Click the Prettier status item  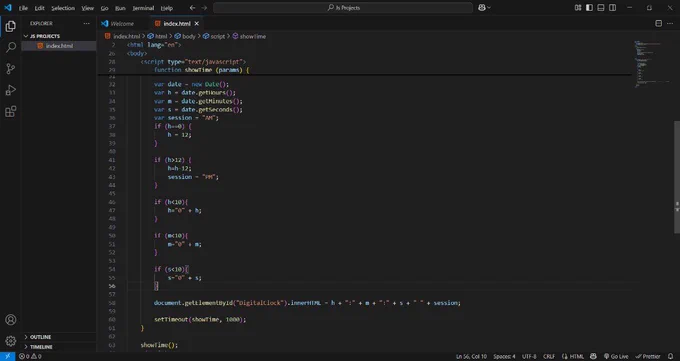[648, 356]
